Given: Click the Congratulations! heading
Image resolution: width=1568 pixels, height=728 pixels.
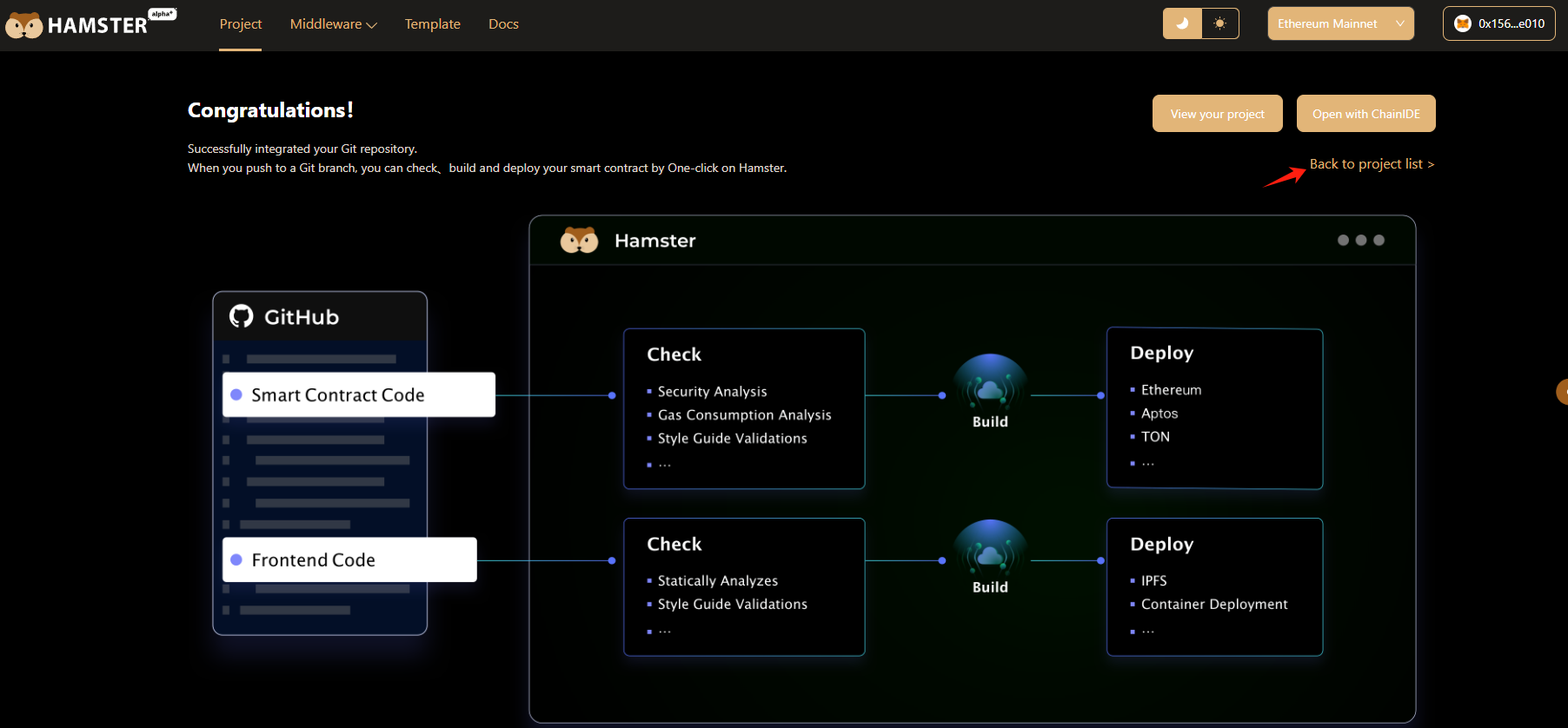Looking at the screenshot, I should coord(270,110).
